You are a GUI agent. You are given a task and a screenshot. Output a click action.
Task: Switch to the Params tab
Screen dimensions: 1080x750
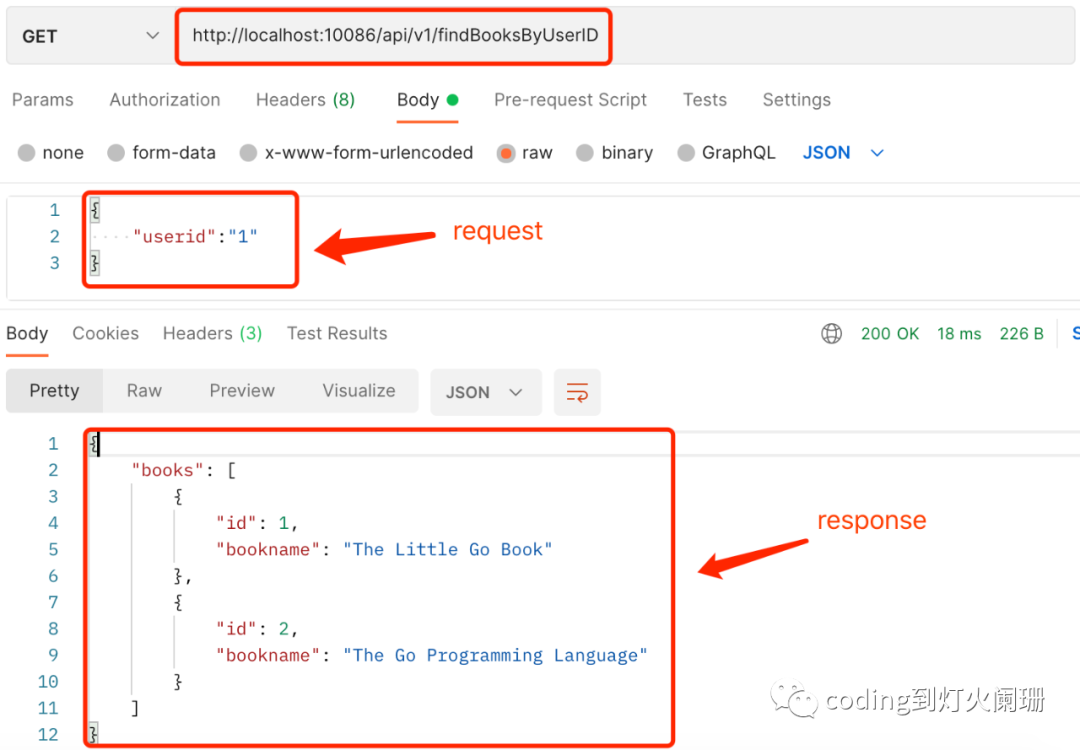43,100
